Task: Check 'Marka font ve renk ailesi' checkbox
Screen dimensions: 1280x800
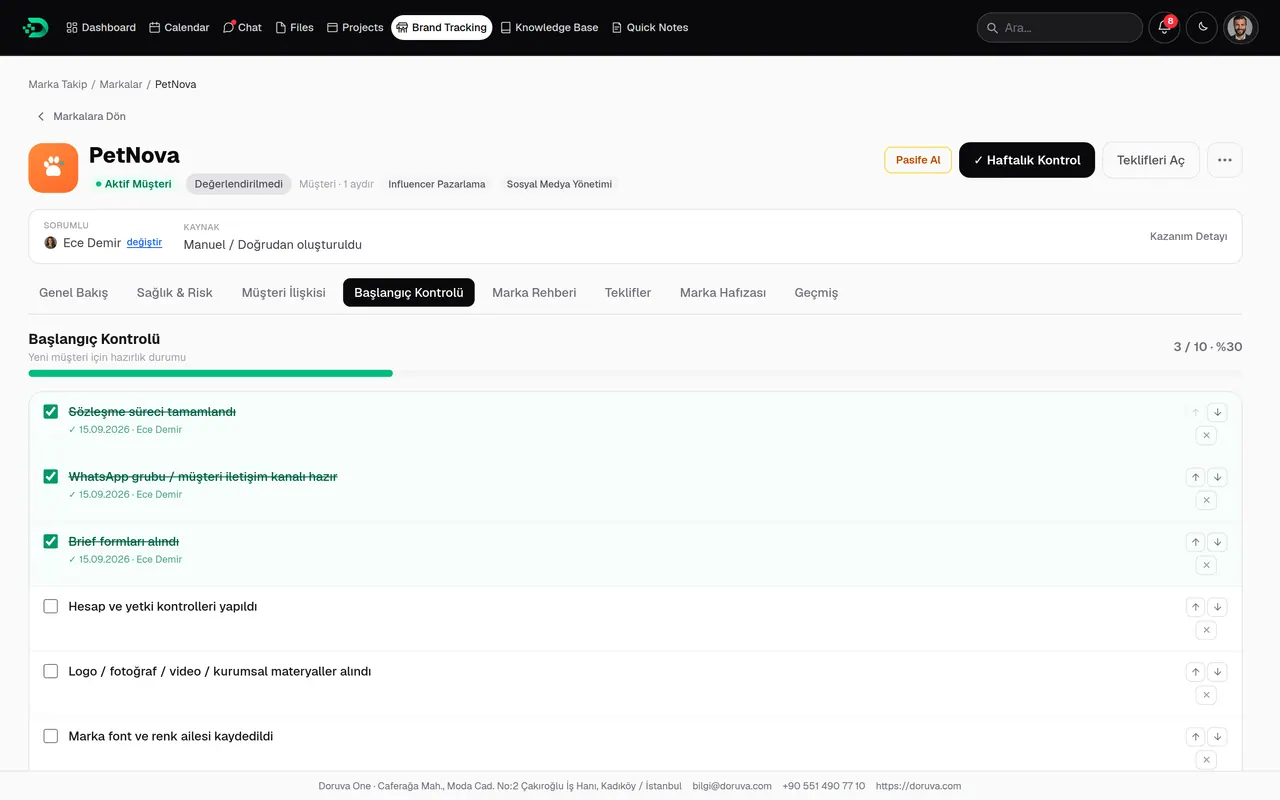Action: tap(51, 736)
